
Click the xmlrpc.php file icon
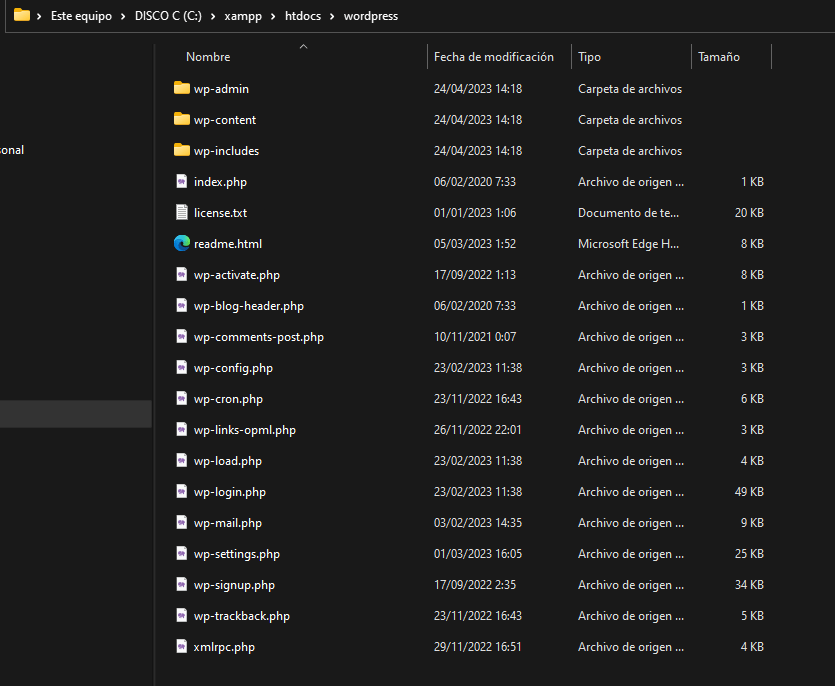click(x=181, y=647)
